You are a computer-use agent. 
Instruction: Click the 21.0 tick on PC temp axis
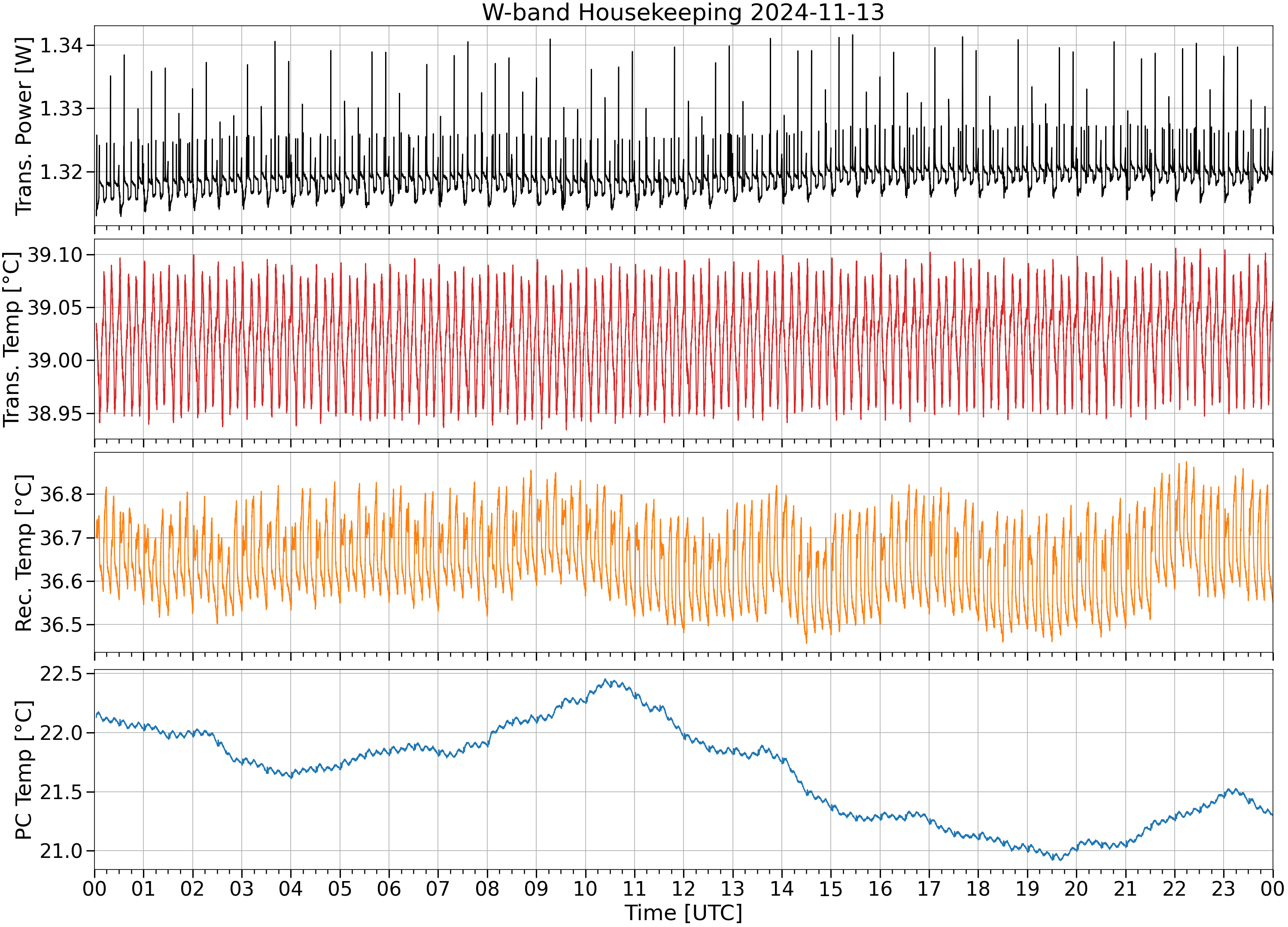tap(61, 851)
